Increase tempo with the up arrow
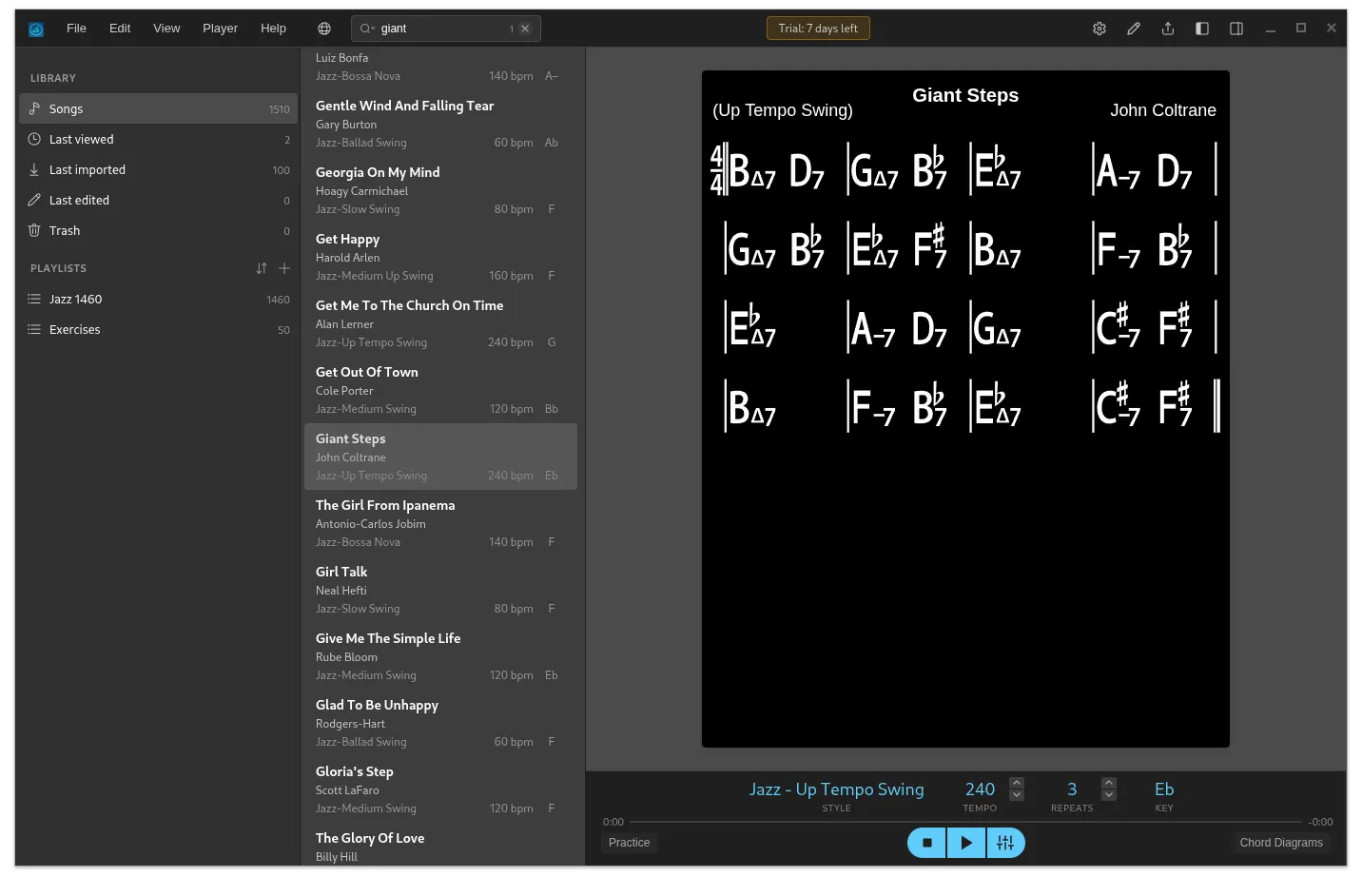Screen dimensions: 1362x896 (1017, 783)
